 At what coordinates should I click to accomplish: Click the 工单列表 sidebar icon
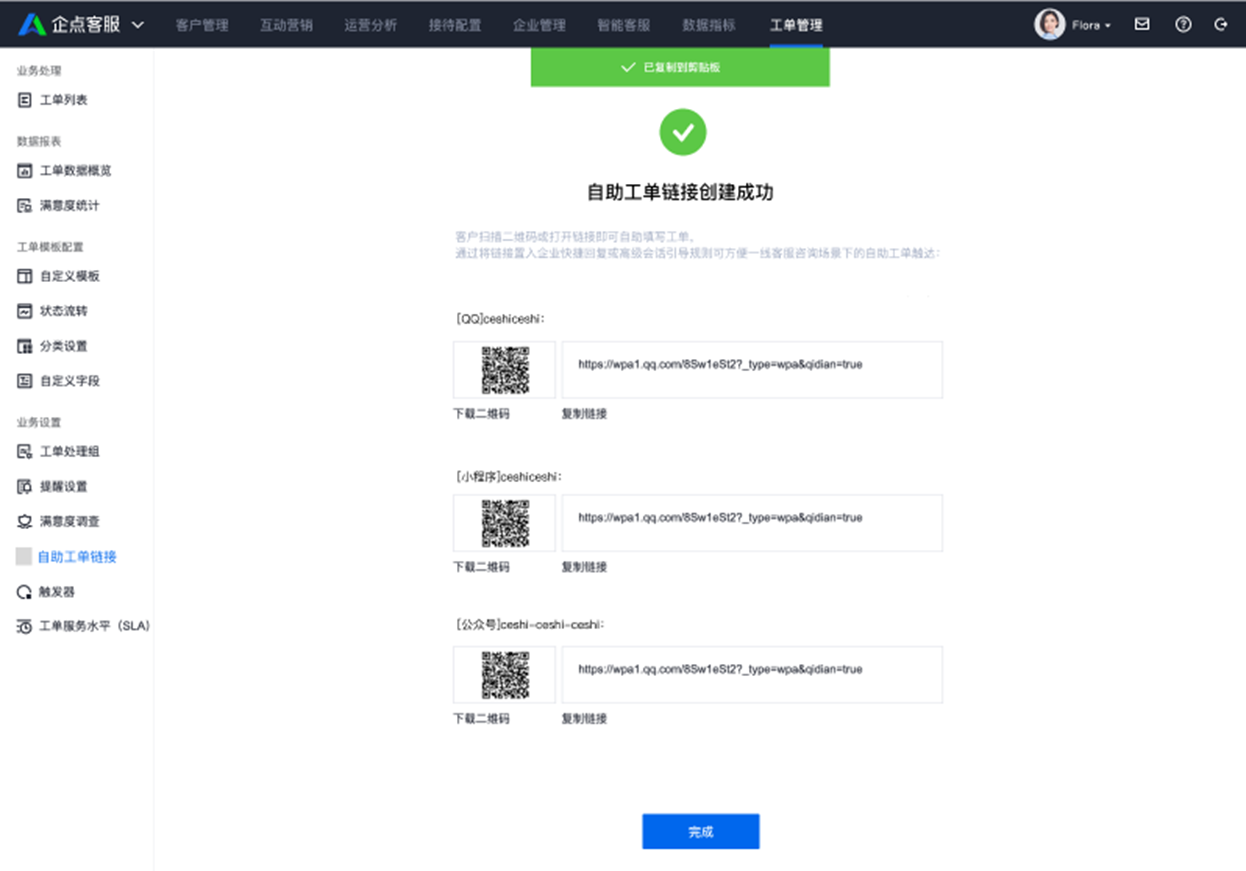point(24,100)
